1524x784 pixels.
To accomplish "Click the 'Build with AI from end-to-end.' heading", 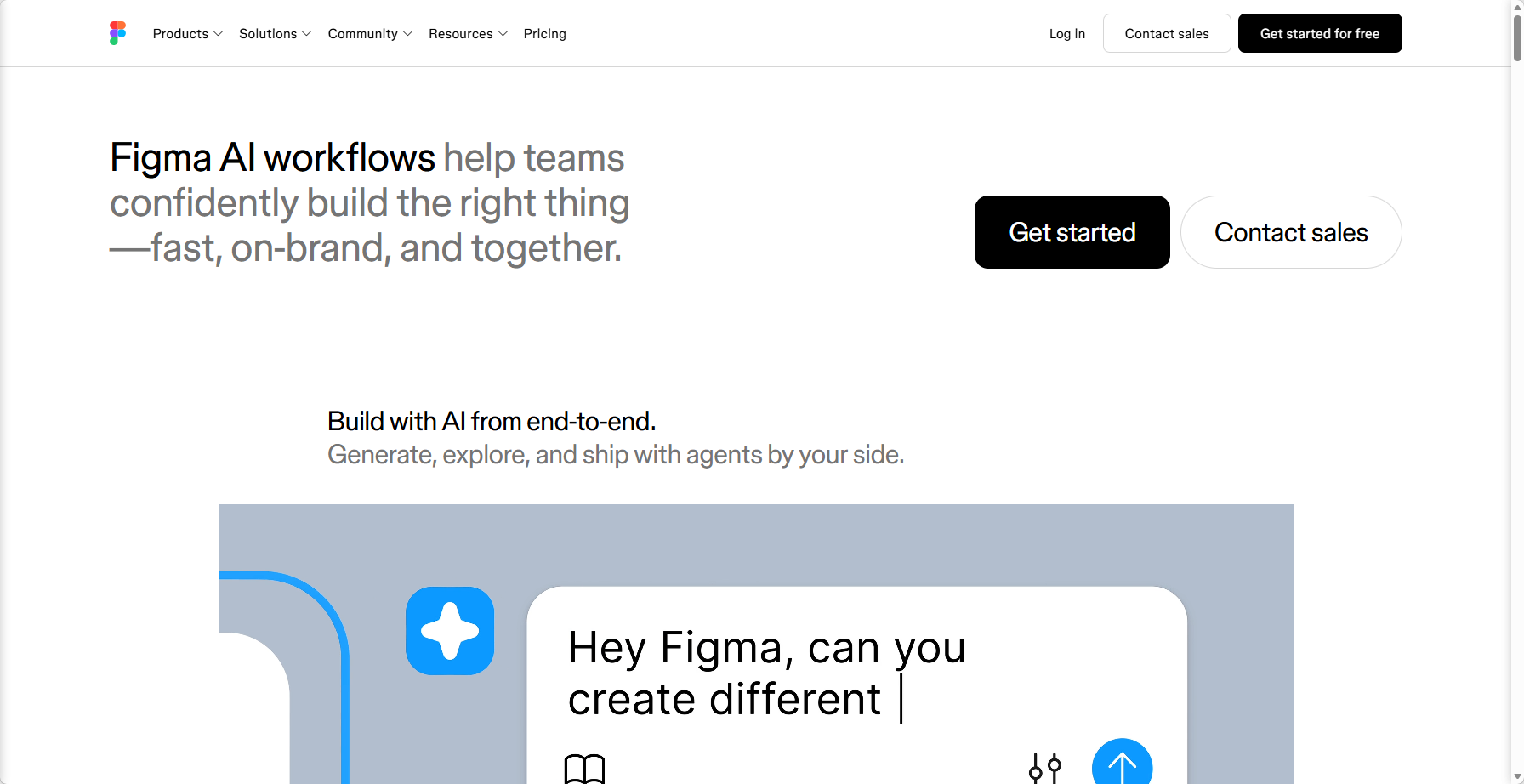I will [492, 421].
